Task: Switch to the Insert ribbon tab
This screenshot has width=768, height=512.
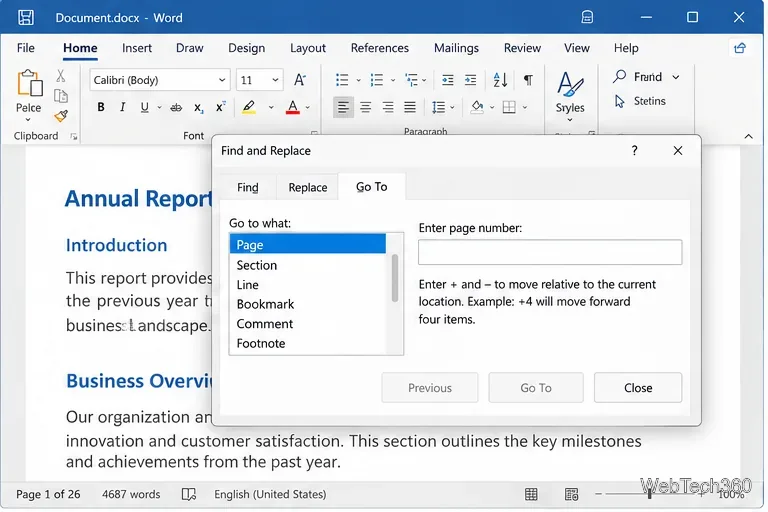Action: [x=137, y=48]
